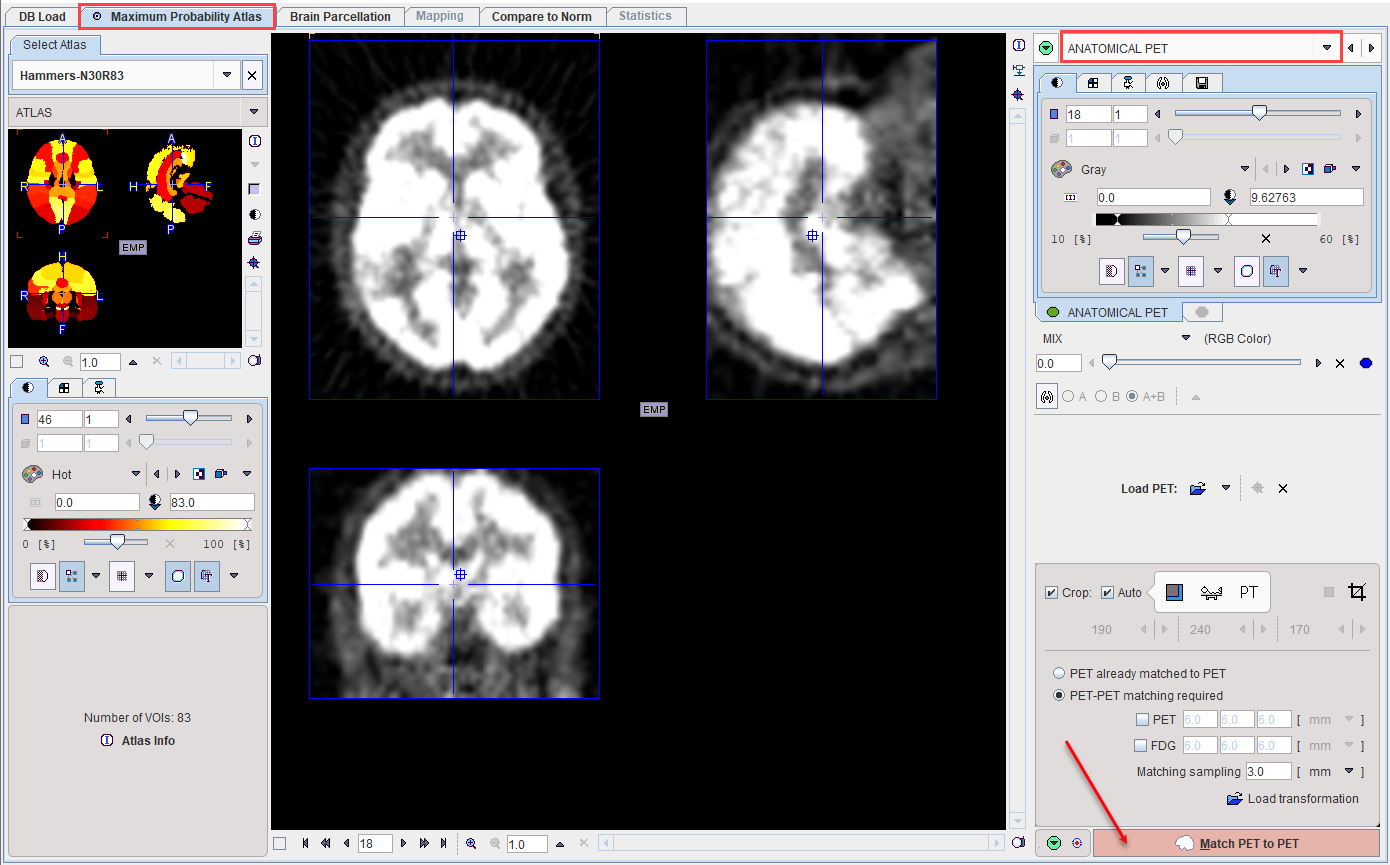Reset MIX slider with X icon

[1340, 363]
